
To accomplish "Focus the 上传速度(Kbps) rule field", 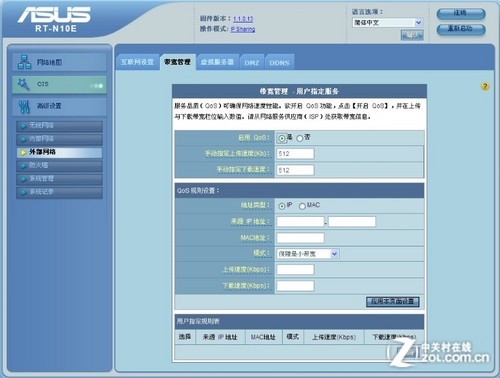I will (295, 269).
